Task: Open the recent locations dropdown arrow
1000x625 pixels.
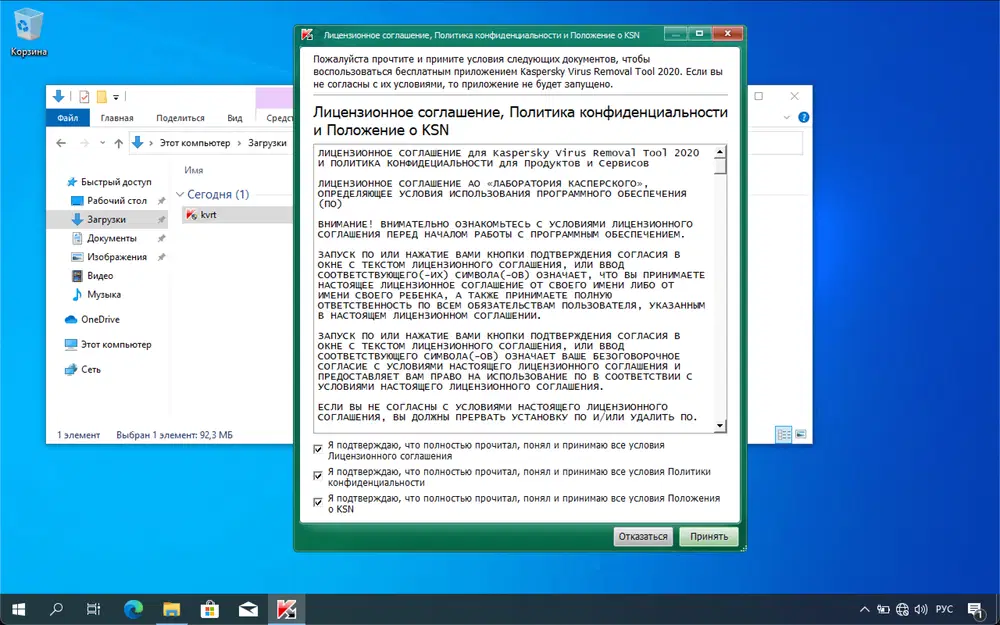Action: tap(103, 143)
